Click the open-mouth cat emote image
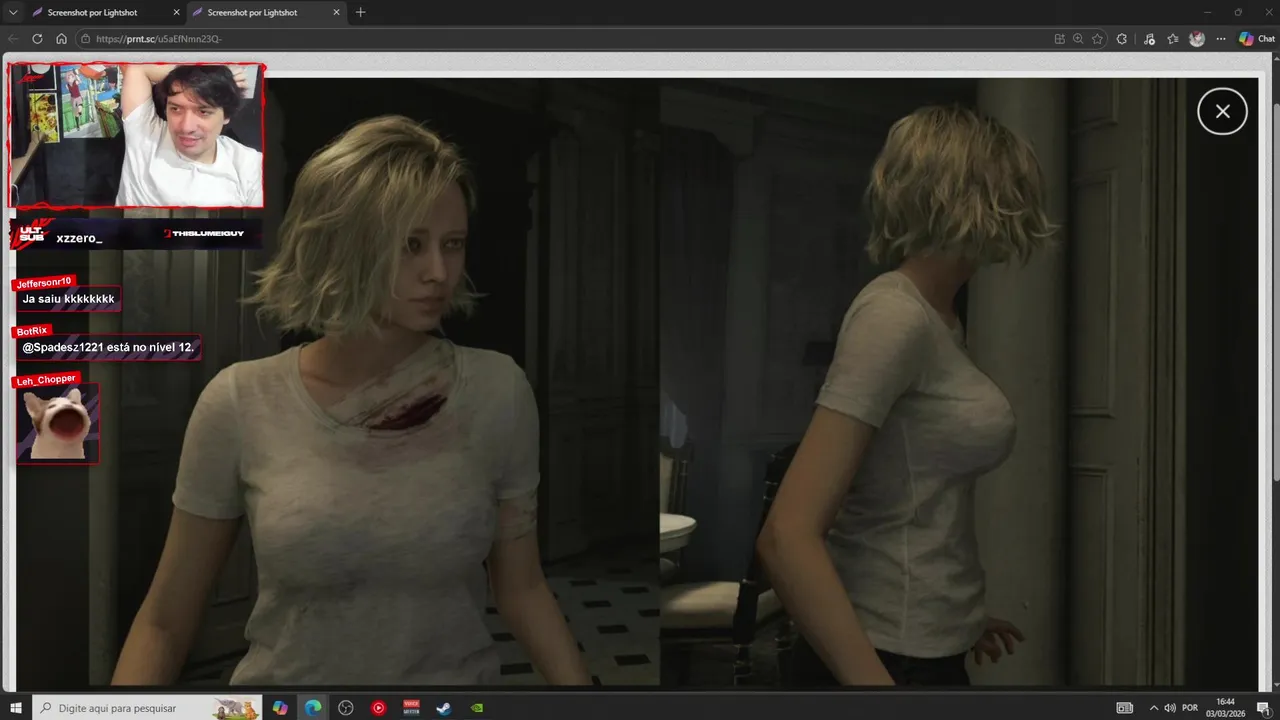Viewport: 1280px width, 720px height. pyautogui.click(x=58, y=424)
